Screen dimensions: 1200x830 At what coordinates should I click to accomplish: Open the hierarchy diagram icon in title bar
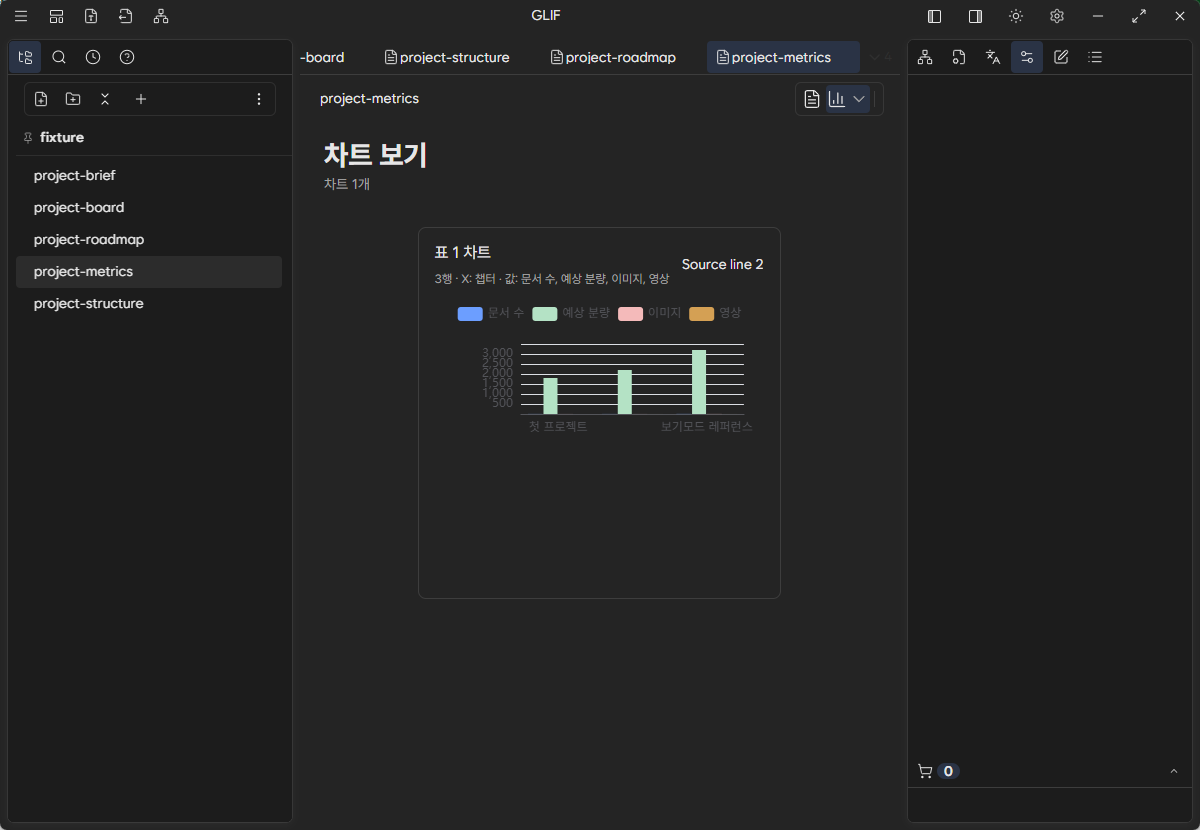pos(161,16)
